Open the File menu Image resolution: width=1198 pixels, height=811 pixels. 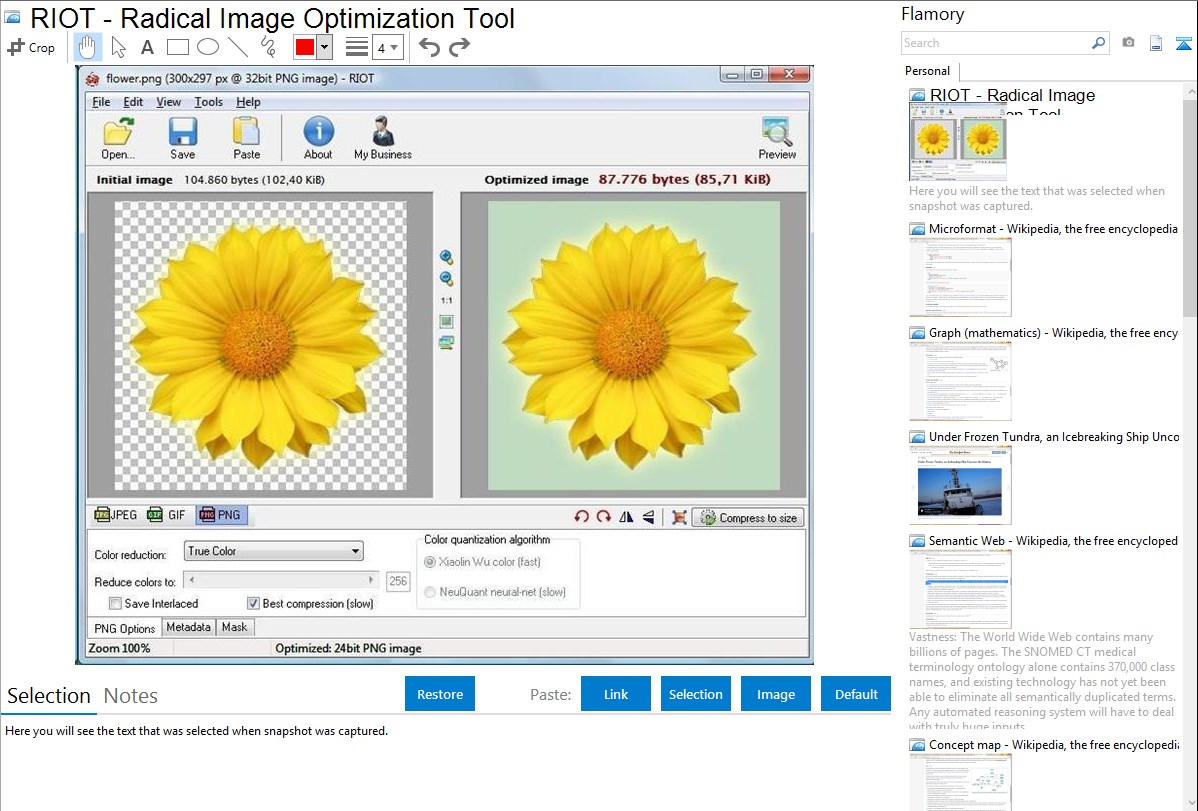pyautogui.click(x=101, y=102)
